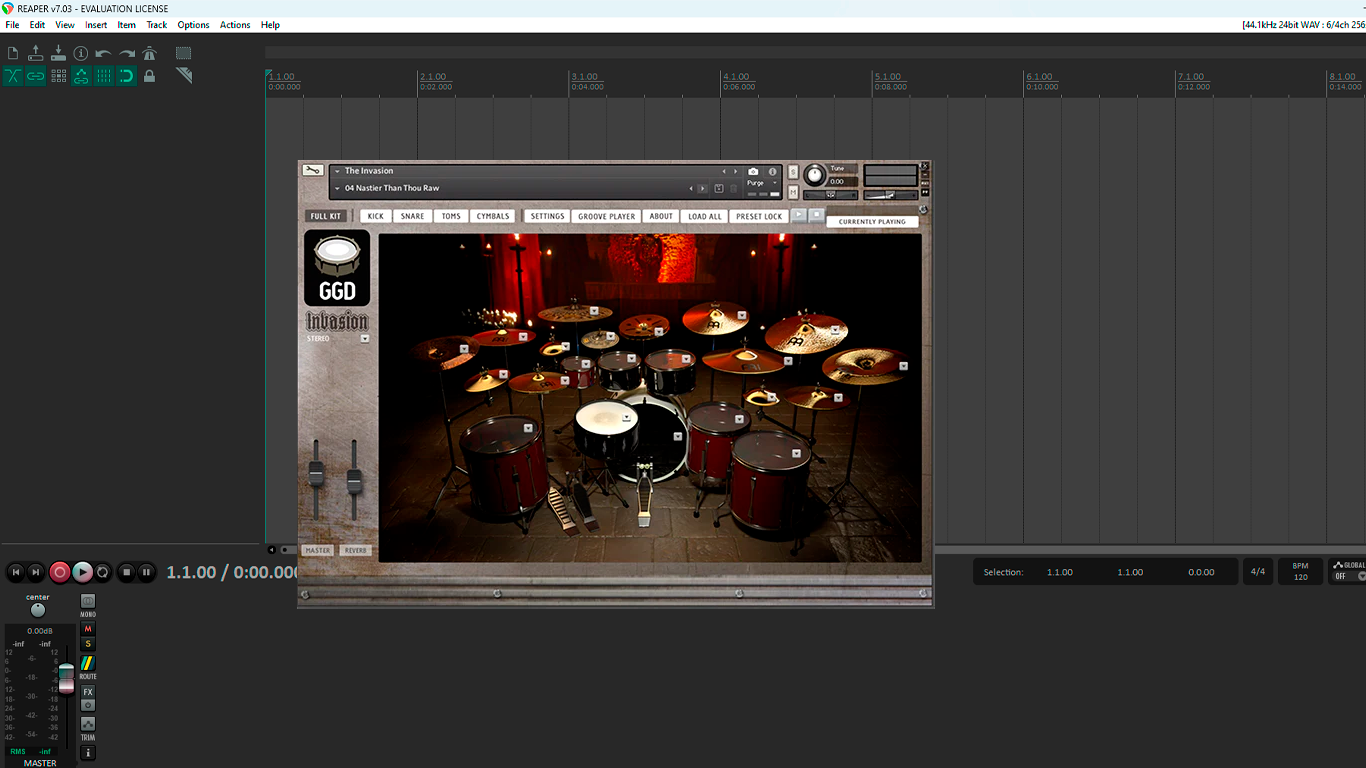The width and height of the screenshot is (1366, 768).
Task: Click the play button in transport
Action: click(83, 572)
